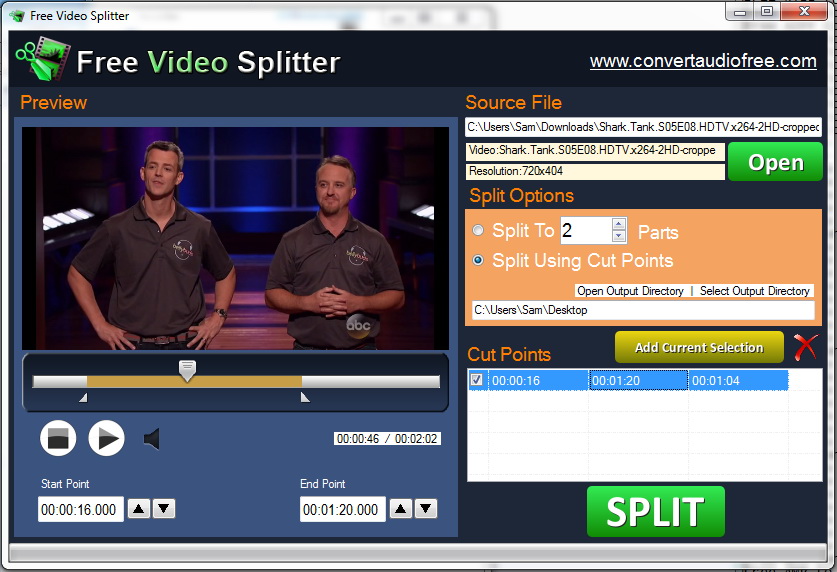Play the preview video
Viewport: 837px width, 572px height.
(107, 438)
